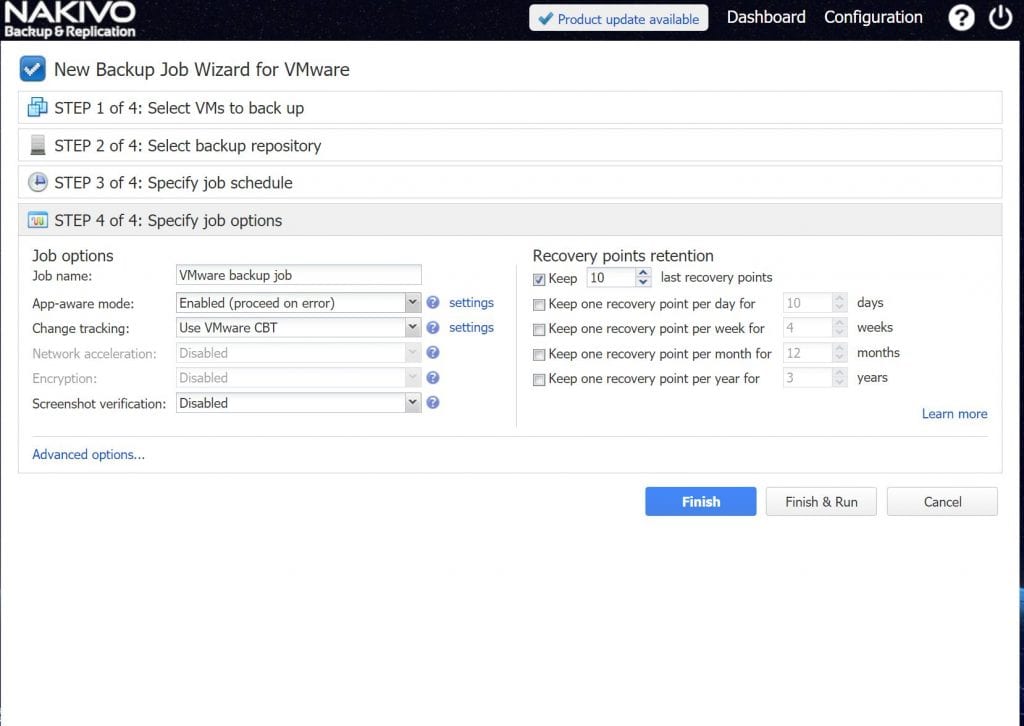
Task: Open the App-aware mode dropdown
Action: pyautogui.click(x=413, y=303)
